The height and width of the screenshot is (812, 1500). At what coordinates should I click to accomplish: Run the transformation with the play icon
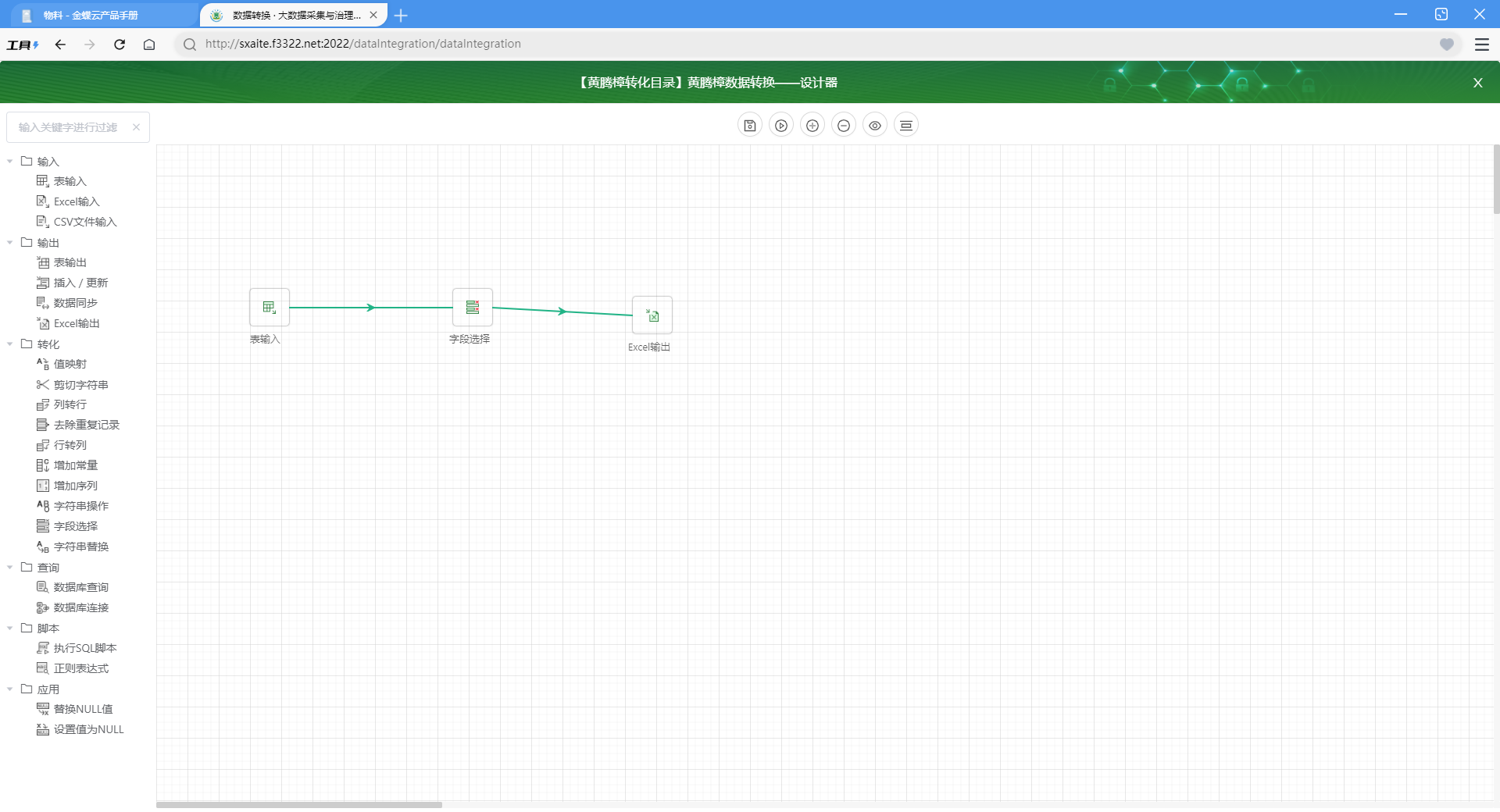[x=781, y=126]
